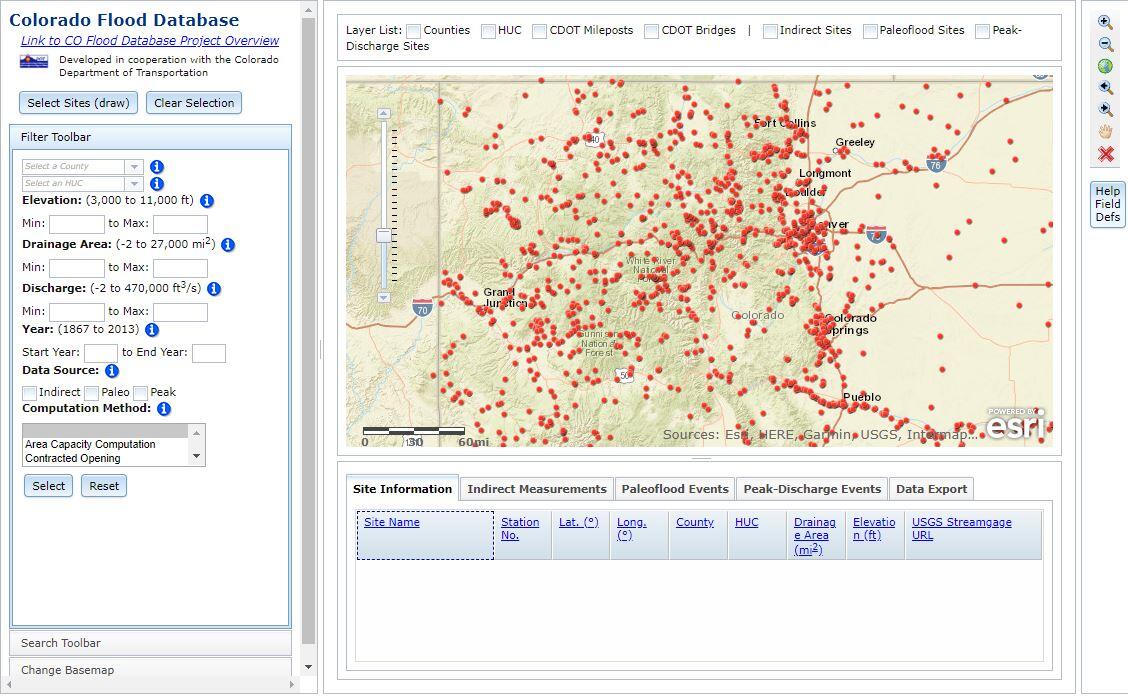Viewport: 1128px width, 698px height.
Task: Show Discharge info icon
Action: (214, 289)
